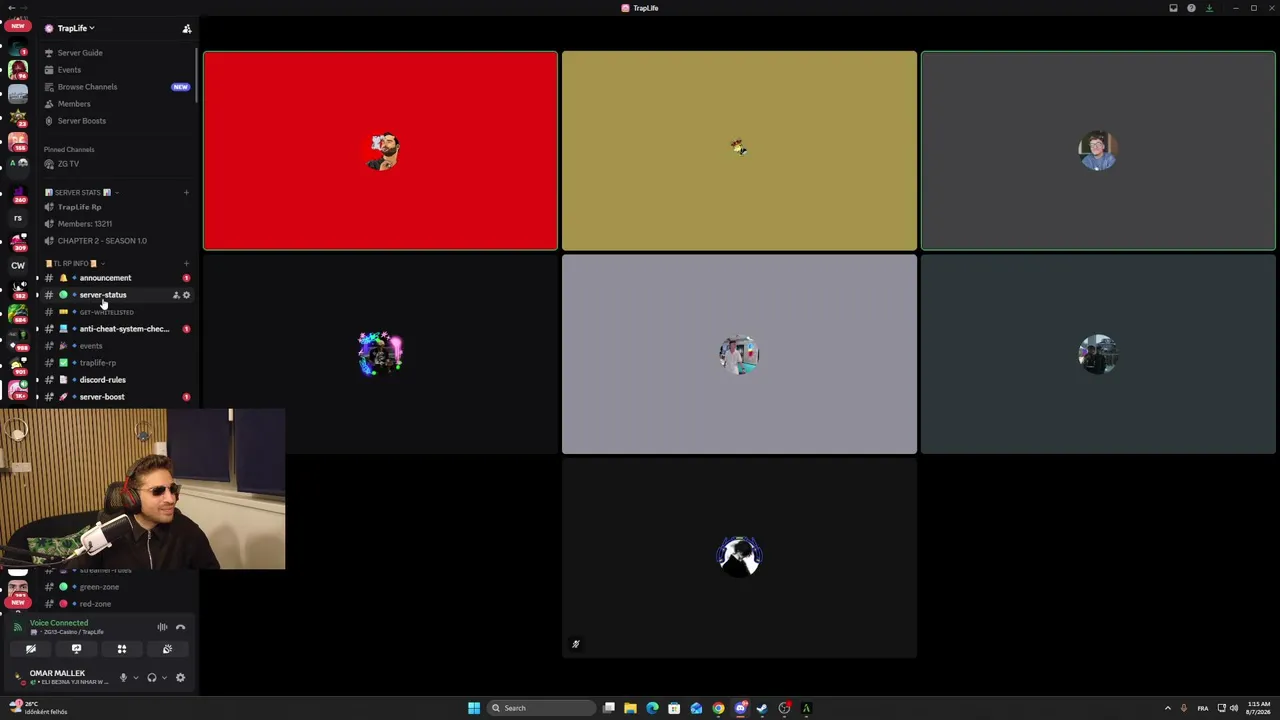This screenshot has width=1280, height=720.
Task: Create invite for server-status channel
Action: pyautogui.click(x=176, y=295)
